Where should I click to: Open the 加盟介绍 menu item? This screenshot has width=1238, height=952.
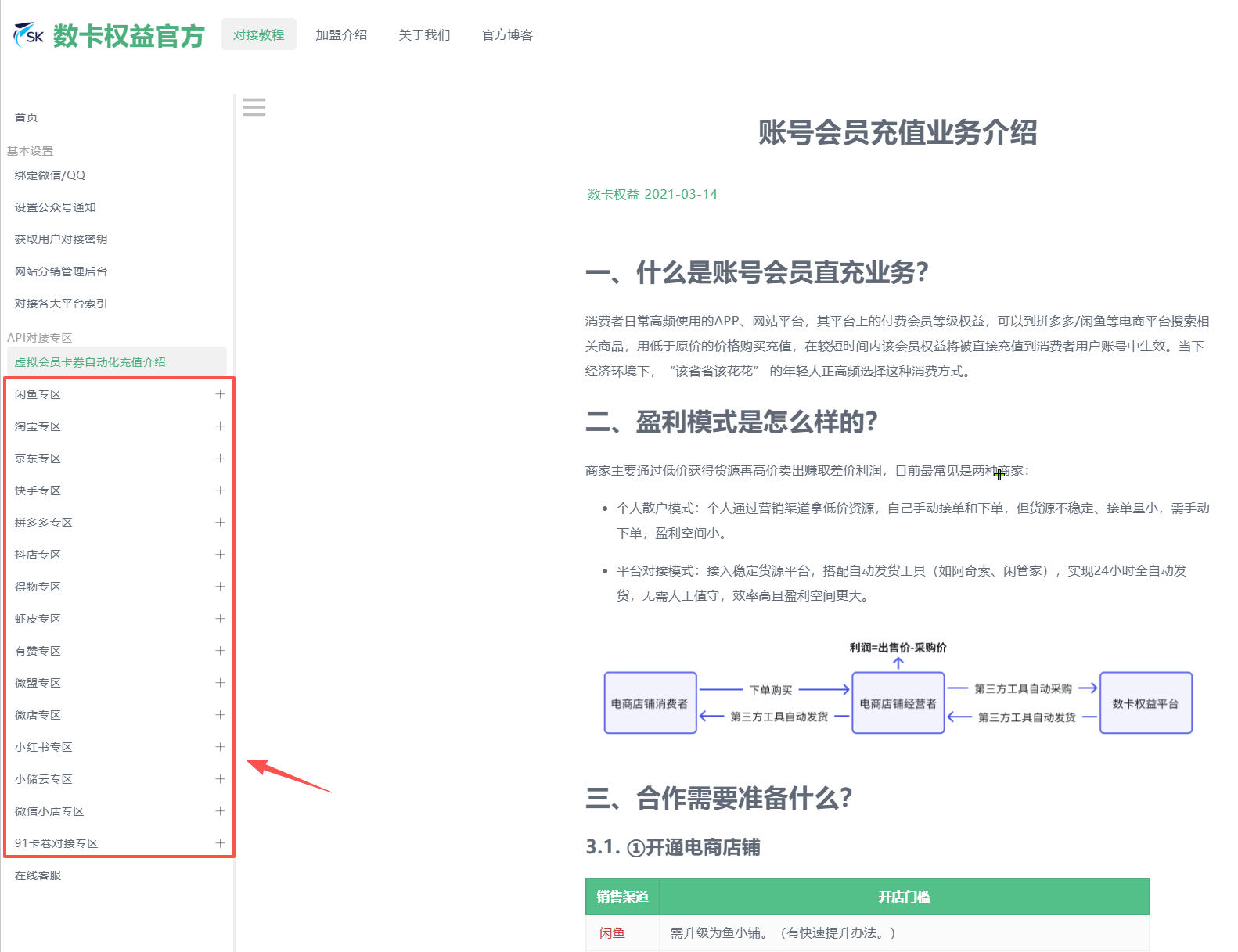click(341, 34)
